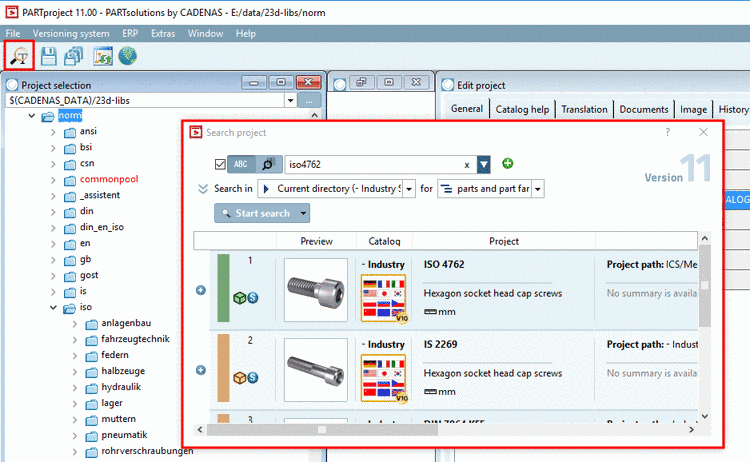Click the Catalog column header
Image resolution: width=750 pixels, height=462 pixels.
coord(384,241)
